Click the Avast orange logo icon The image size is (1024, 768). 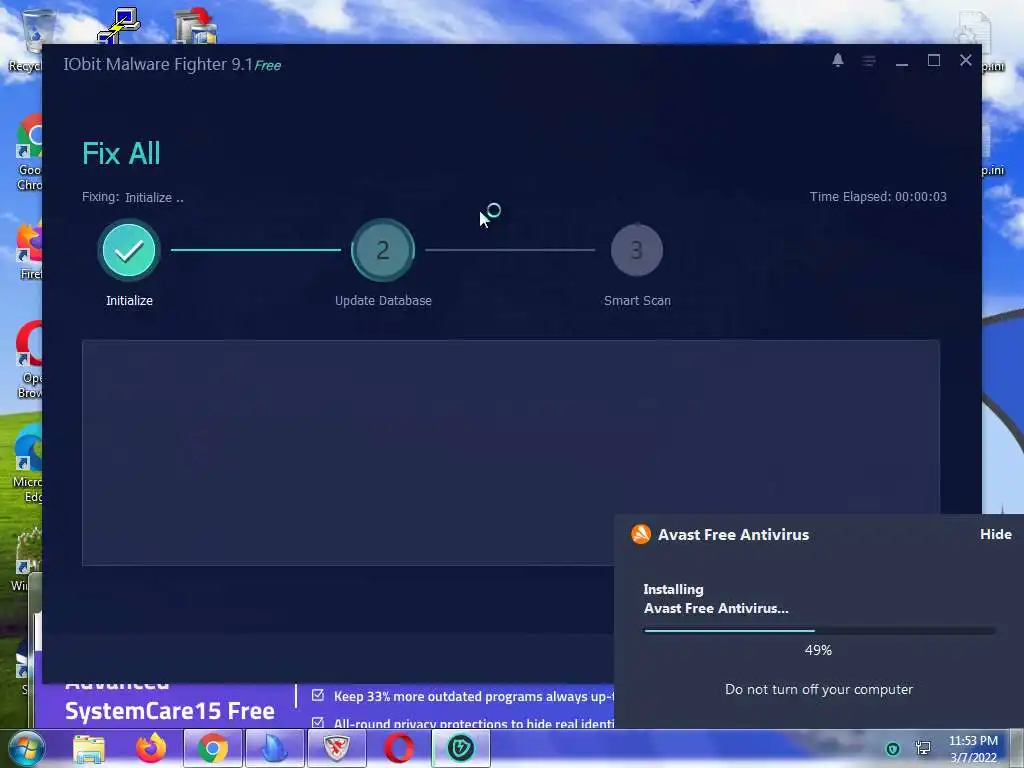click(x=641, y=534)
